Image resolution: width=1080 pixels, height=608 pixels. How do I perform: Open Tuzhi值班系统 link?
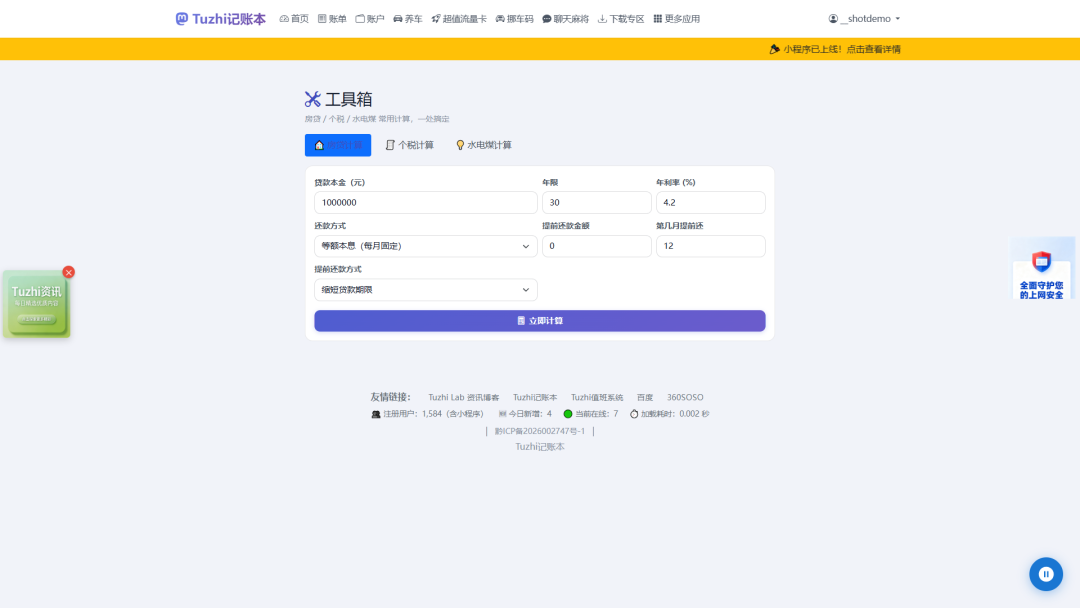click(596, 397)
